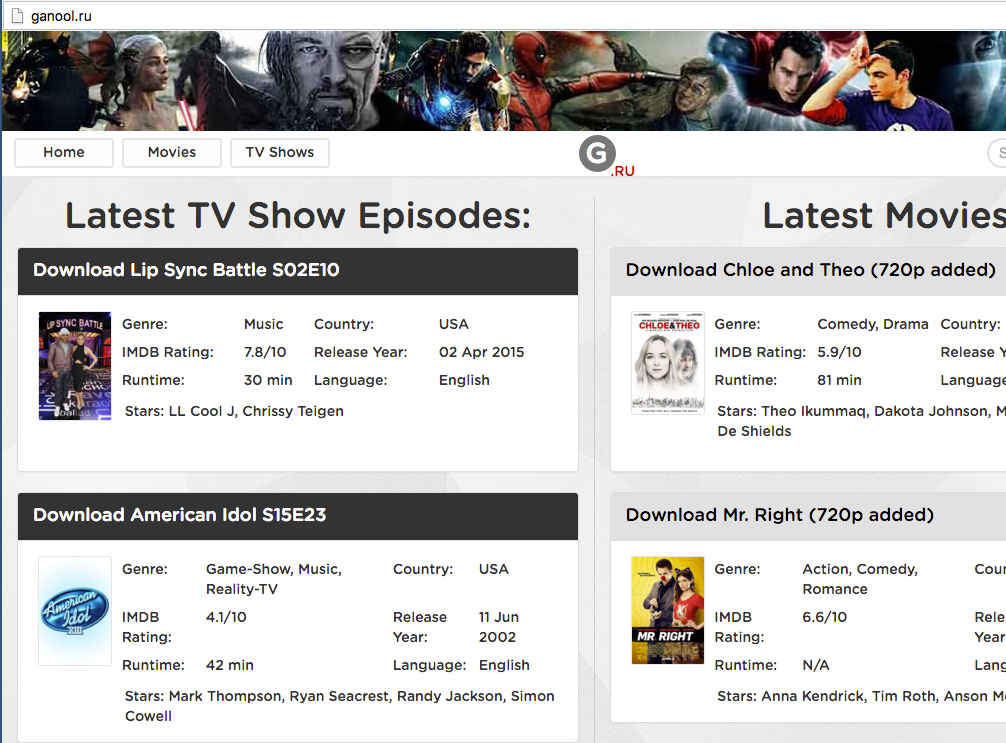The image size is (1006, 743).
Task: Go to the Movies section
Action: tap(172, 153)
